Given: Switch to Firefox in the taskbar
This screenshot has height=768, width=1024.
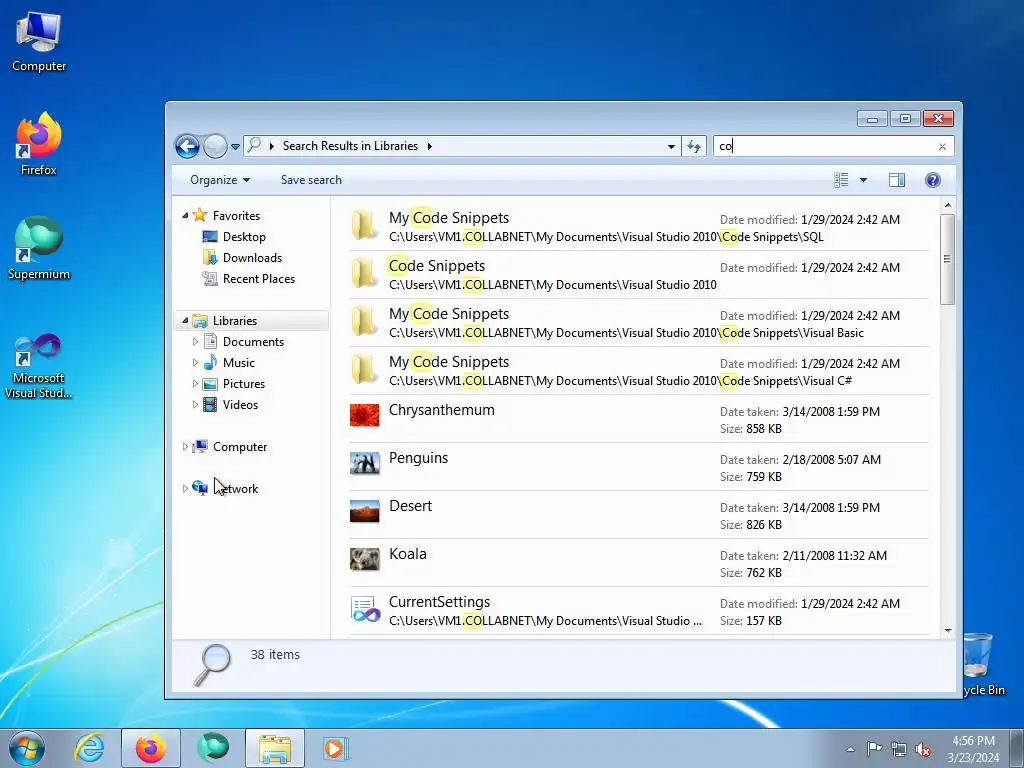Looking at the screenshot, I should click(x=150, y=748).
